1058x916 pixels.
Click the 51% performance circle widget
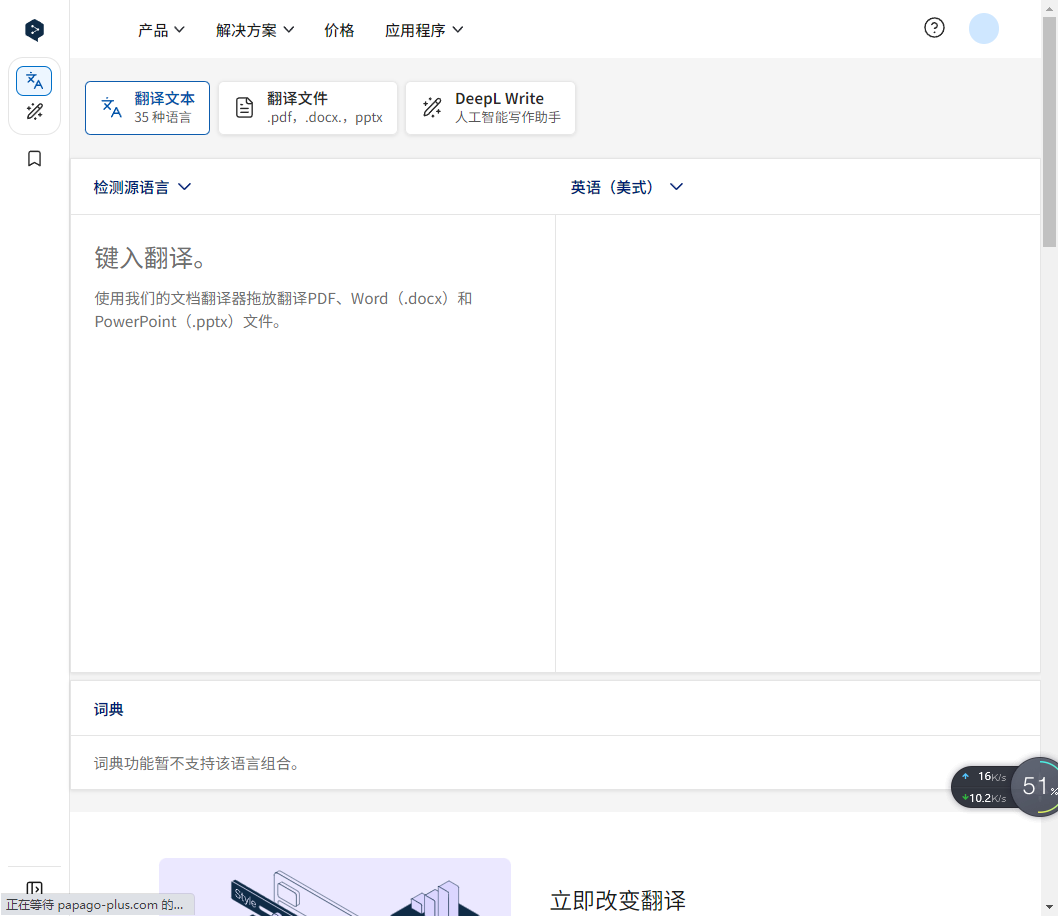coord(1036,786)
